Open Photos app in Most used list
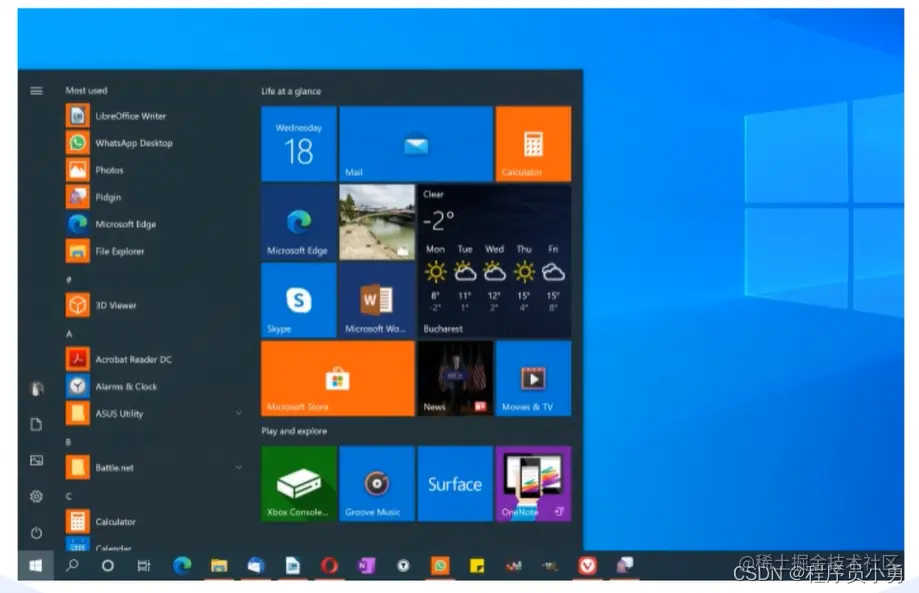The height and width of the screenshot is (593, 919). (154, 170)
